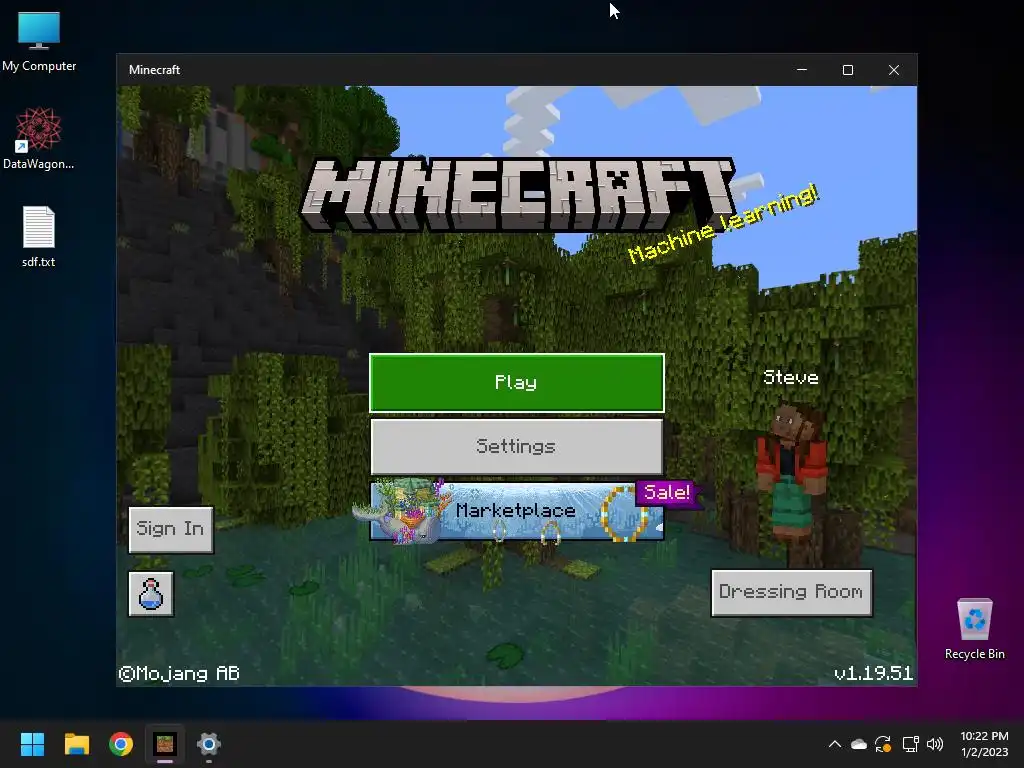
Task: Click the Sale! tag on Marketplace
Action: click(x=667, y=493)
